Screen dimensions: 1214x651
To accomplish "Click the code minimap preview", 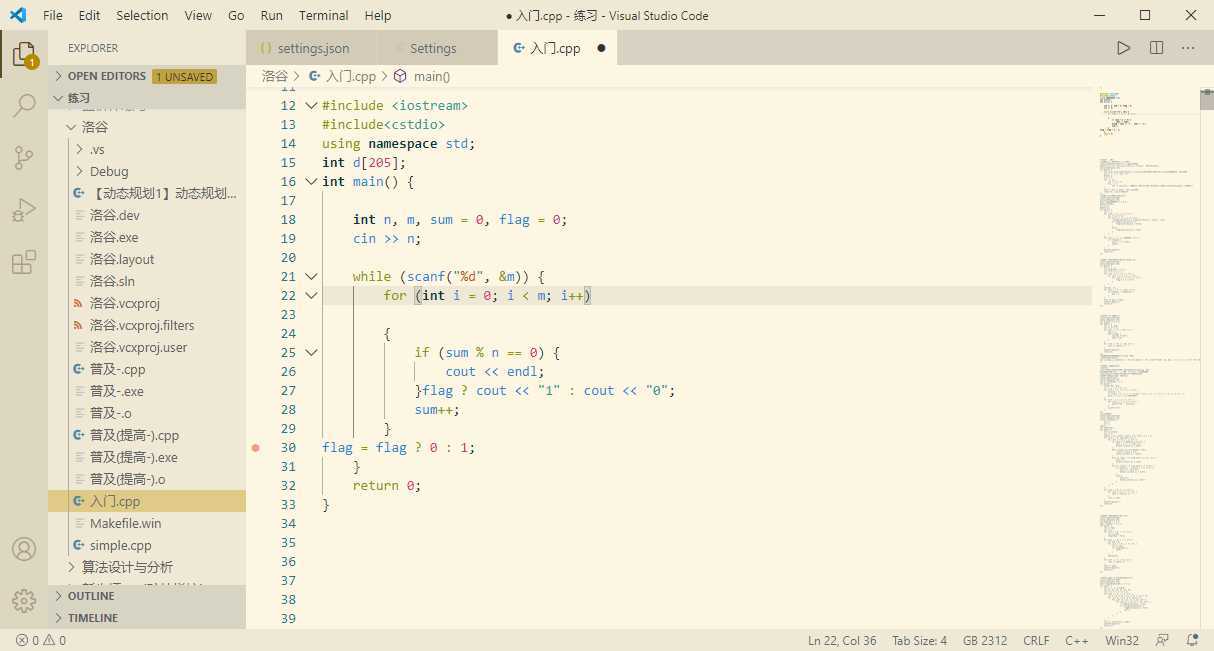I will (x=1147, y=357).
